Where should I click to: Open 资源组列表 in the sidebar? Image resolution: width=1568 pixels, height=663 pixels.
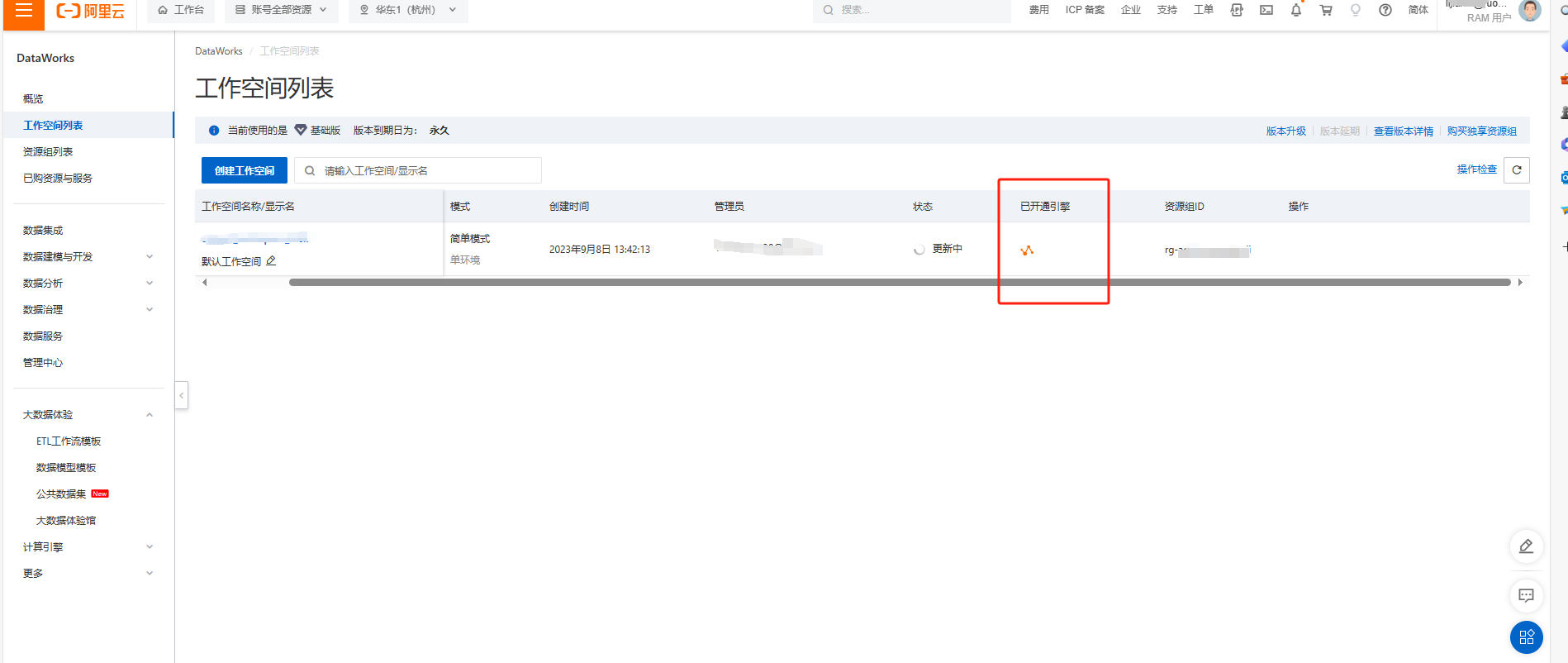48,152
